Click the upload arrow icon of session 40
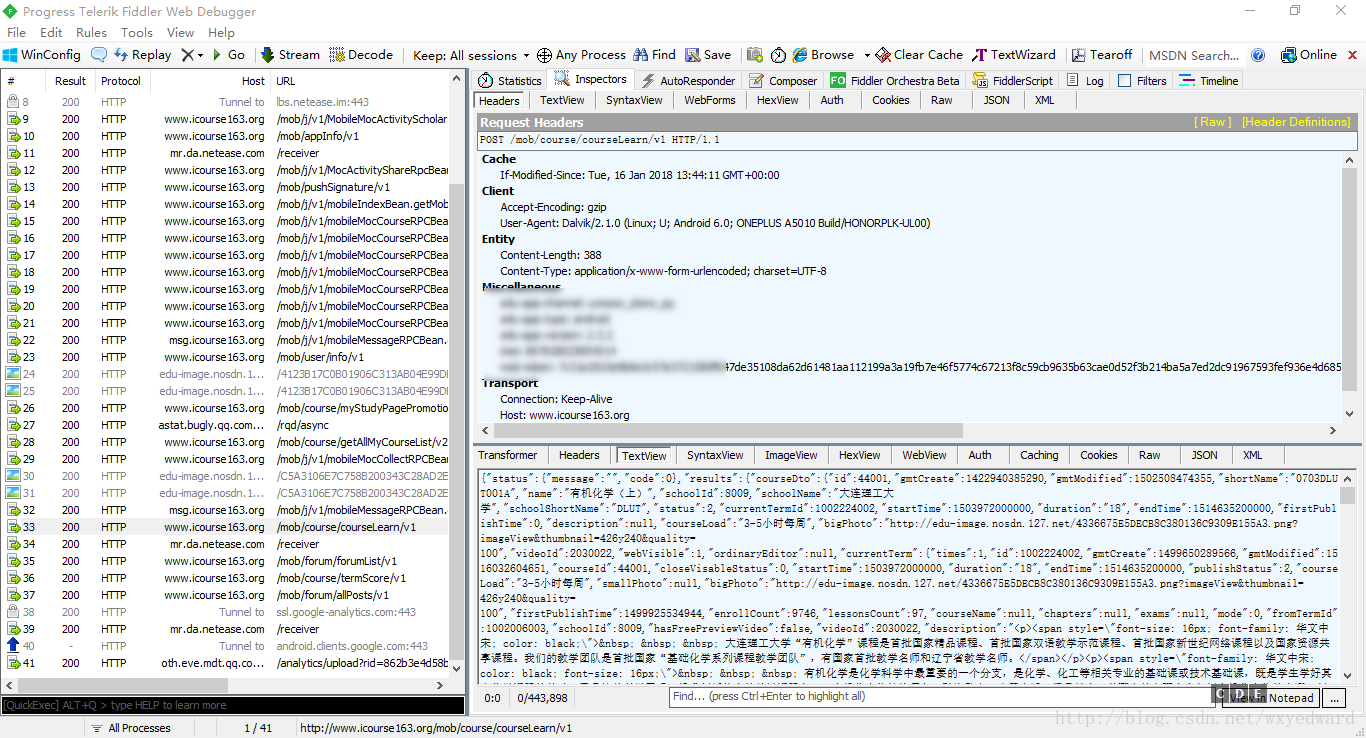 click(x=13, y=646)
